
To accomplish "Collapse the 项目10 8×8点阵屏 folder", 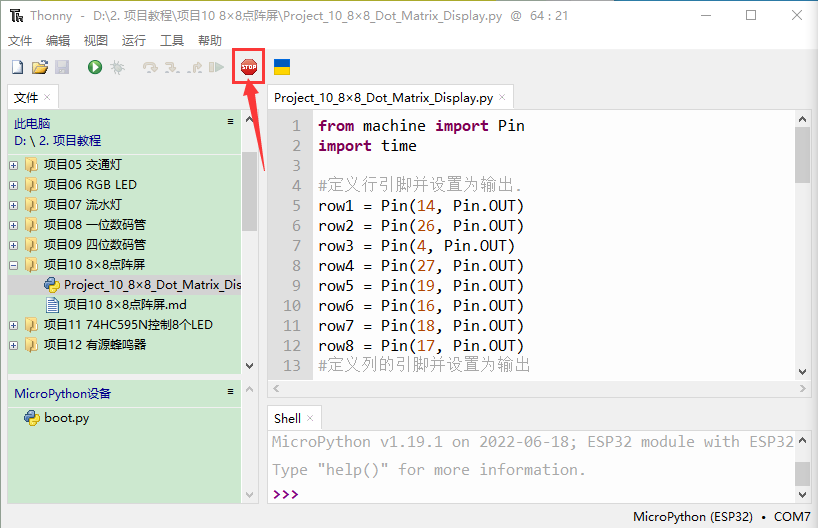I will click(x=14, y=265).
